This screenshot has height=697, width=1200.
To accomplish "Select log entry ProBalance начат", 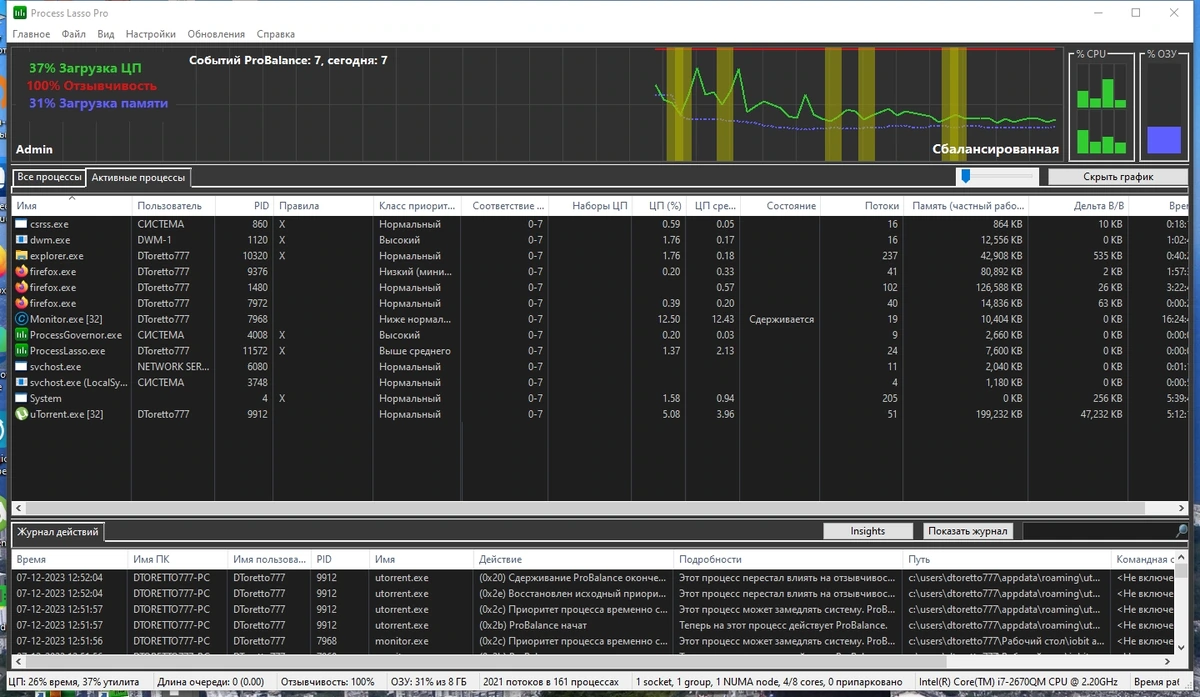I will point(533,625).
